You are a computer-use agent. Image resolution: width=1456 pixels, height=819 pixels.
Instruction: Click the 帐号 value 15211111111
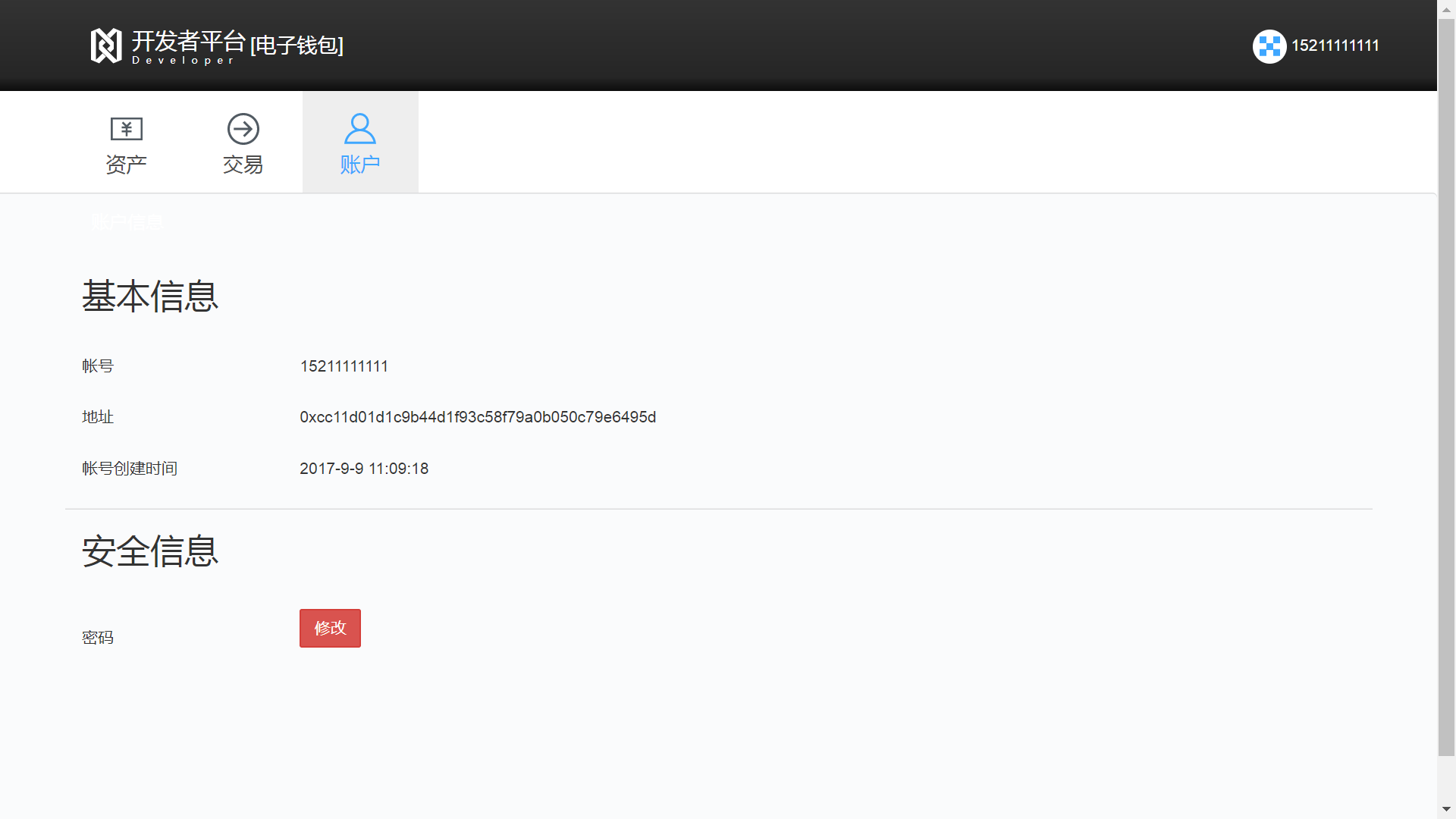click(x=344, y=366)
